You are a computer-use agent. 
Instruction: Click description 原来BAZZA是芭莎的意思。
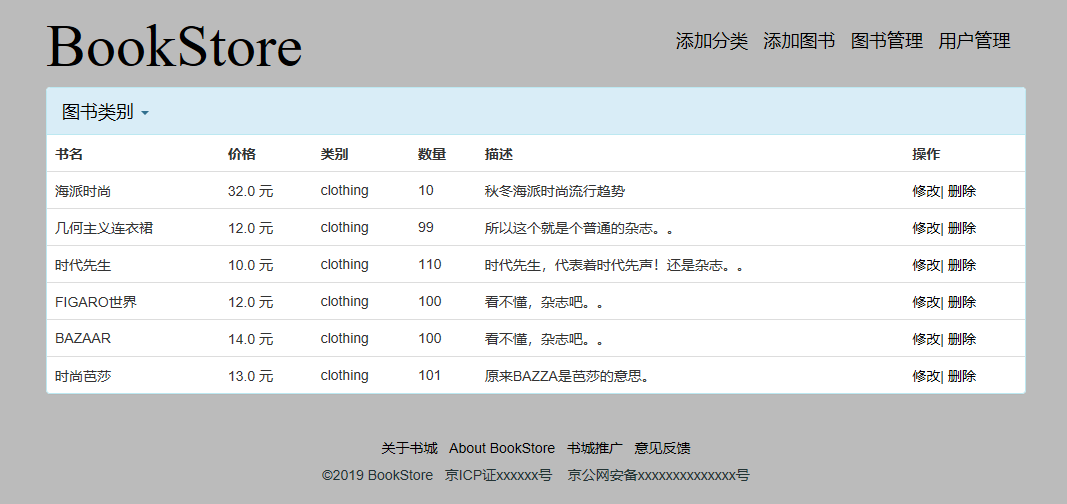(x=567, y=375)
